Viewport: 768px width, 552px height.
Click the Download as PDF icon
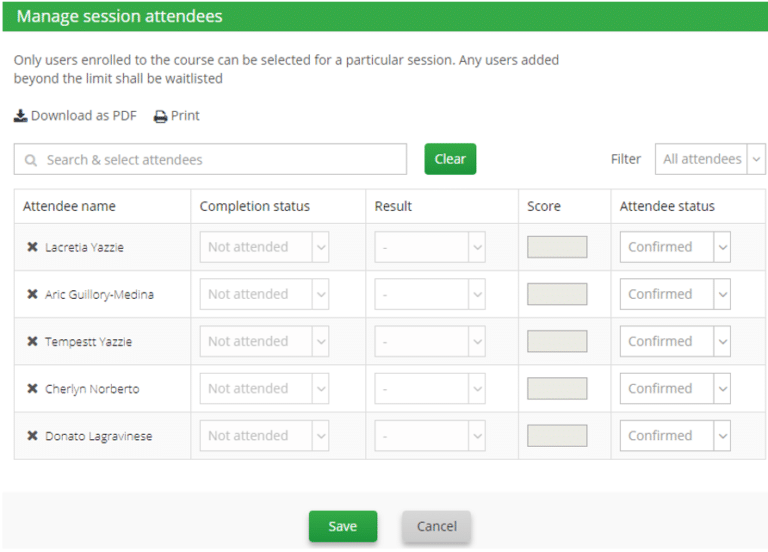20,116
